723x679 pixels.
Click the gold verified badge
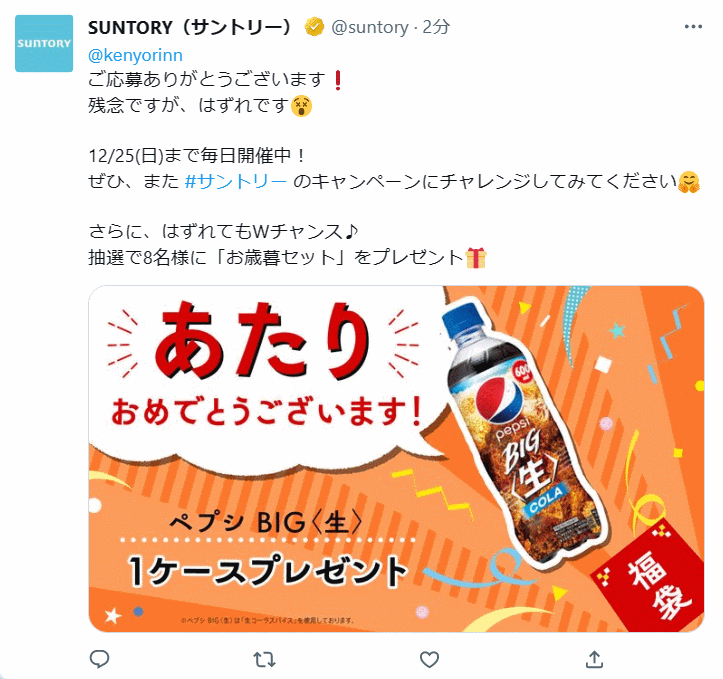314,27
